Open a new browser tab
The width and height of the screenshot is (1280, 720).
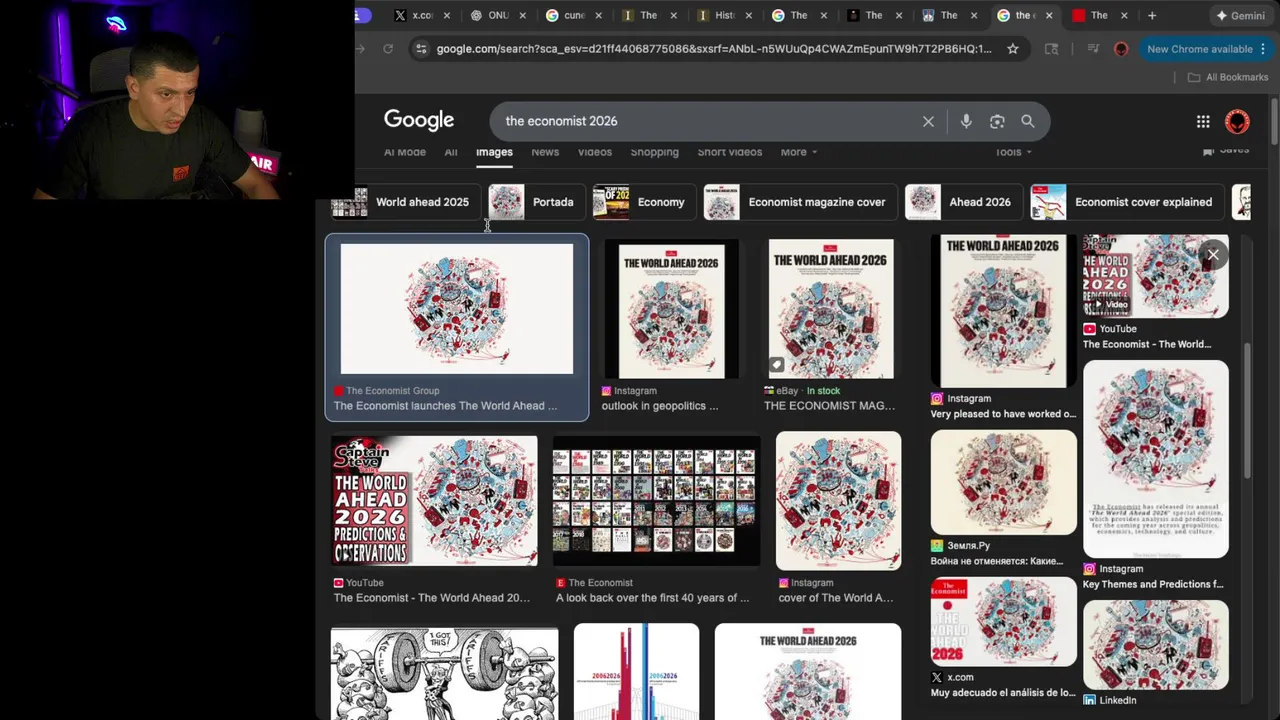tap(1152, 15)
